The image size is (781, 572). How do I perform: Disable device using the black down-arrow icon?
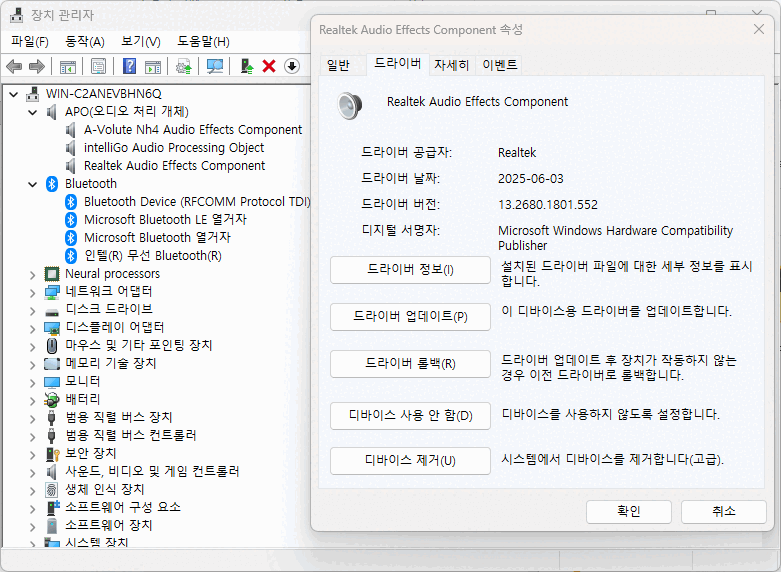pyautogui.click(x=292, y=66)
